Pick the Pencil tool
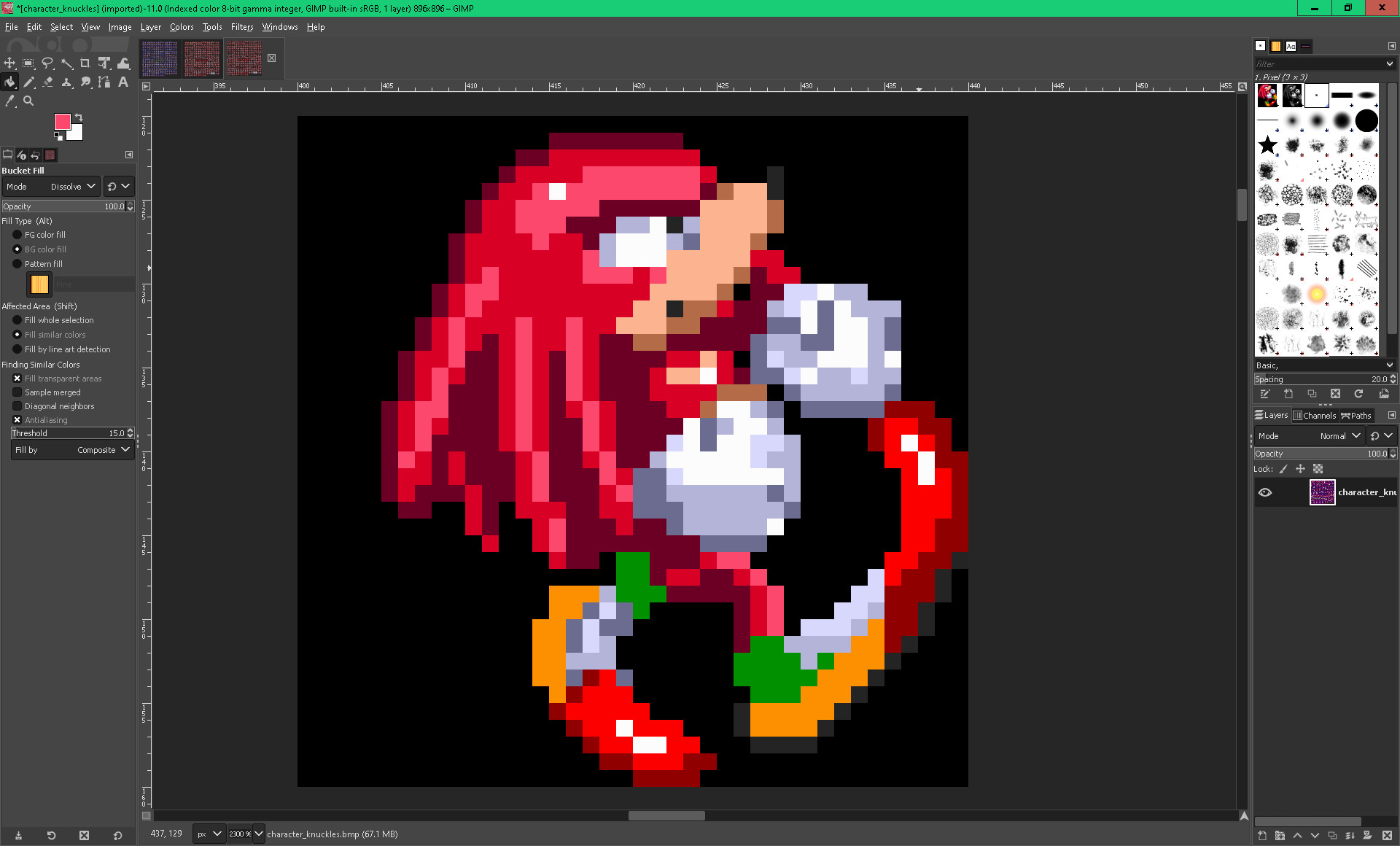The image size is (1400, 846). (29, 82)
